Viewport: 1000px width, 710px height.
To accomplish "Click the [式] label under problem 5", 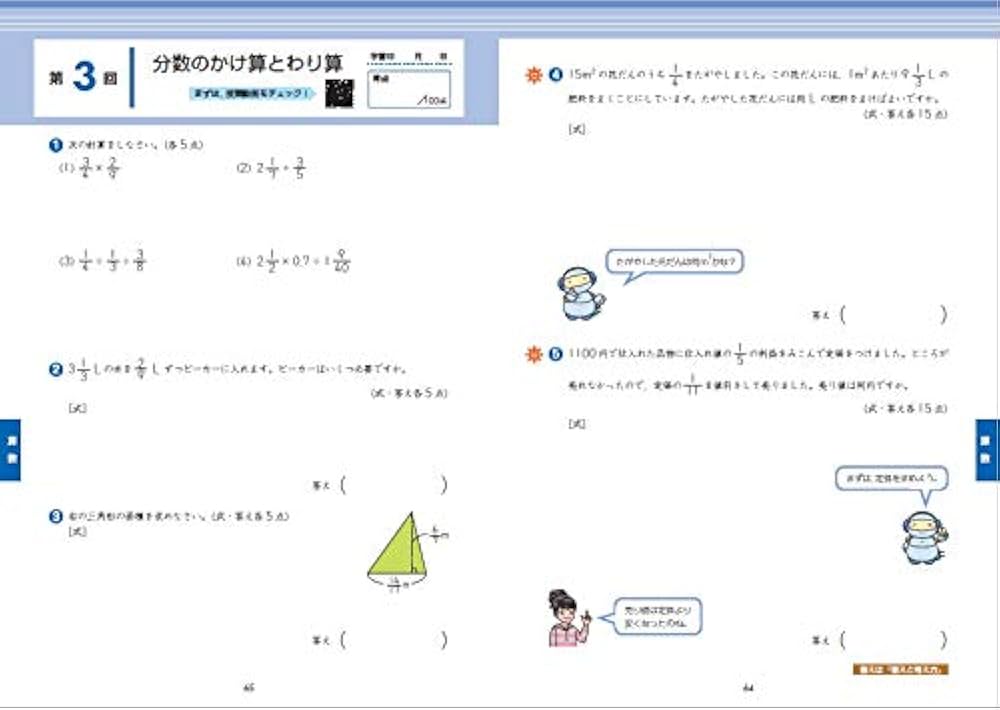I will pyautogui.click(x=577, y=424).
